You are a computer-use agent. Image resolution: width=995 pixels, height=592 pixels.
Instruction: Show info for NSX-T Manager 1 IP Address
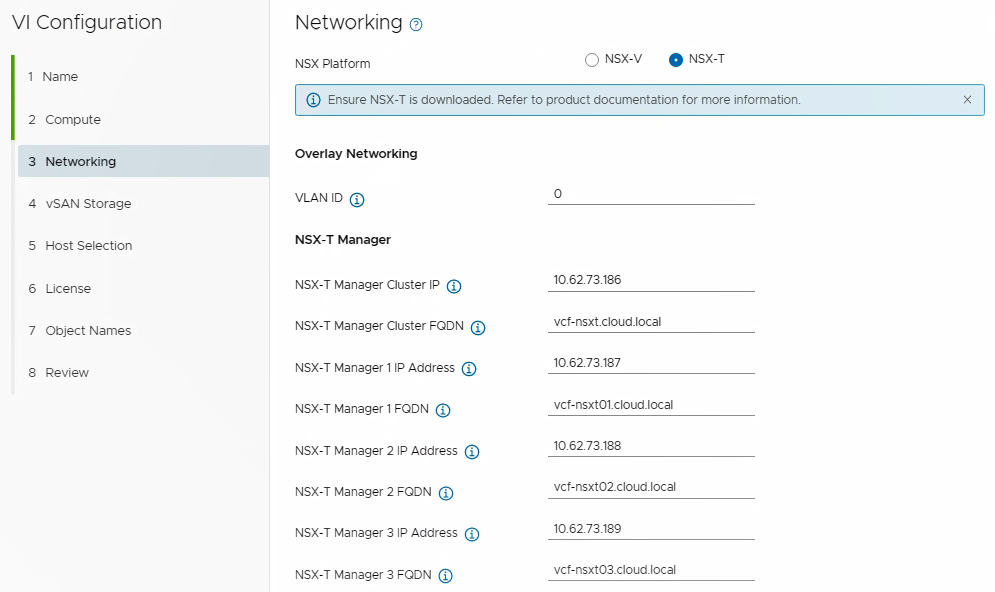pos(469,369)
